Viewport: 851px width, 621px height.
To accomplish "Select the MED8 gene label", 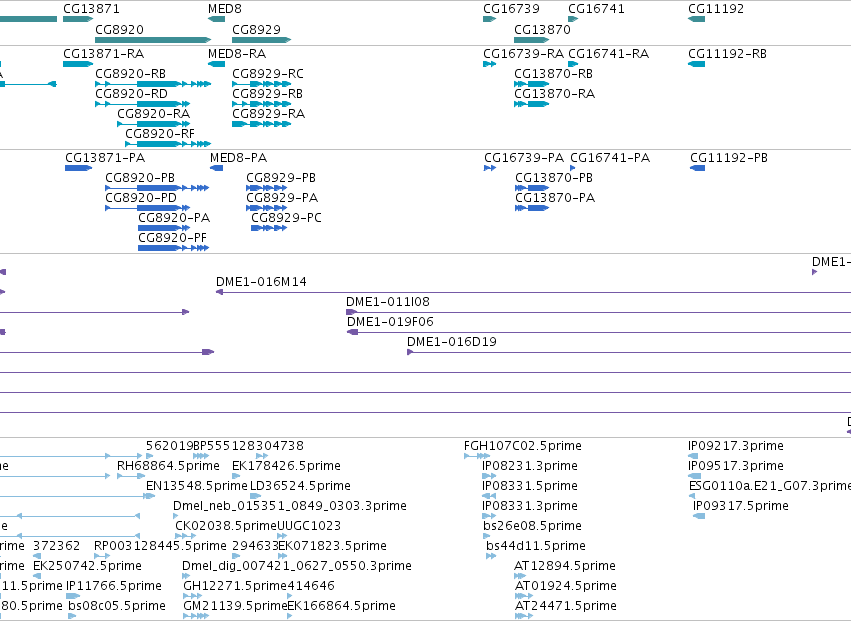I will point(225,9).
